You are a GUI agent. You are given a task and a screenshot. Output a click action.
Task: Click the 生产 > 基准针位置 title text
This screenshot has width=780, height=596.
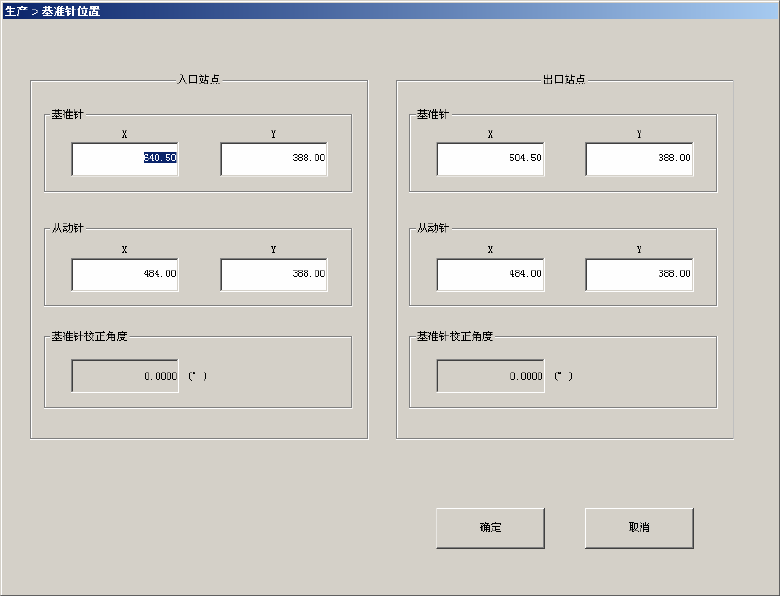(52, 11)
